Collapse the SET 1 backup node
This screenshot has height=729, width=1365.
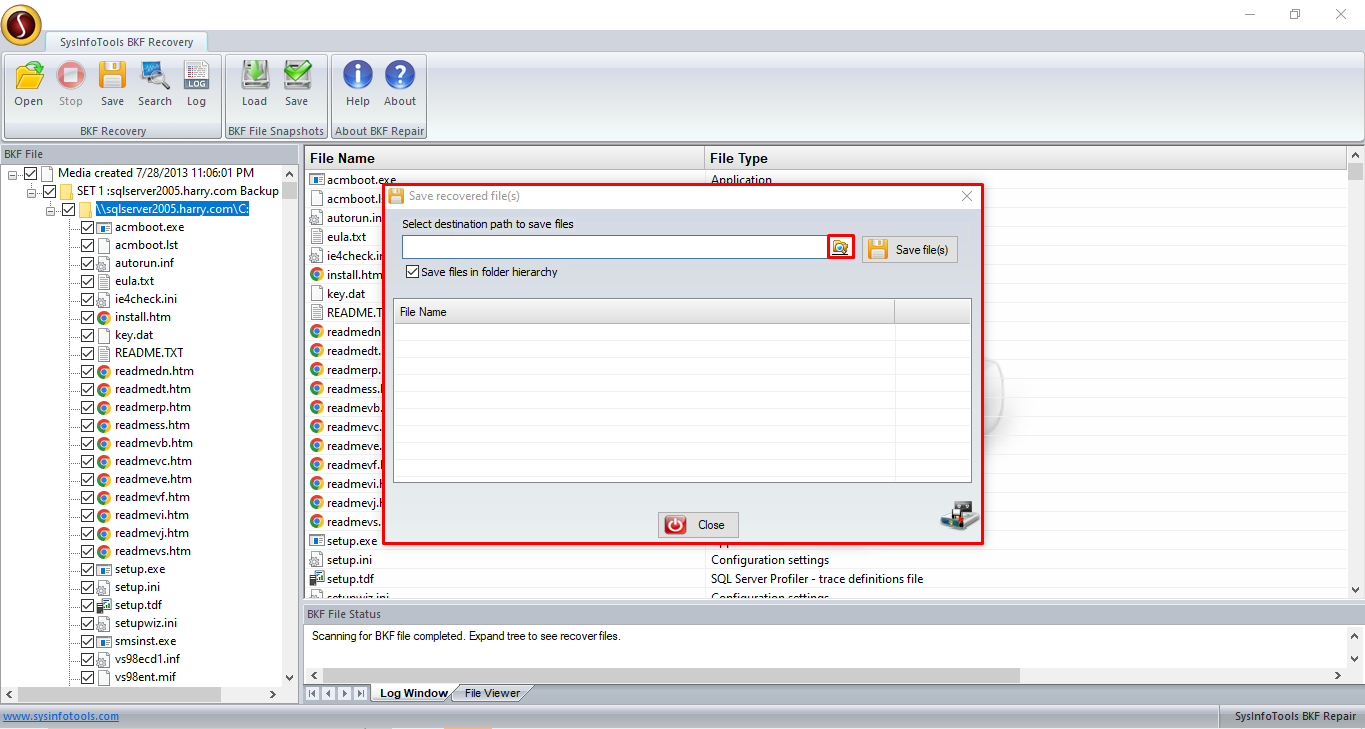[32, 192]
